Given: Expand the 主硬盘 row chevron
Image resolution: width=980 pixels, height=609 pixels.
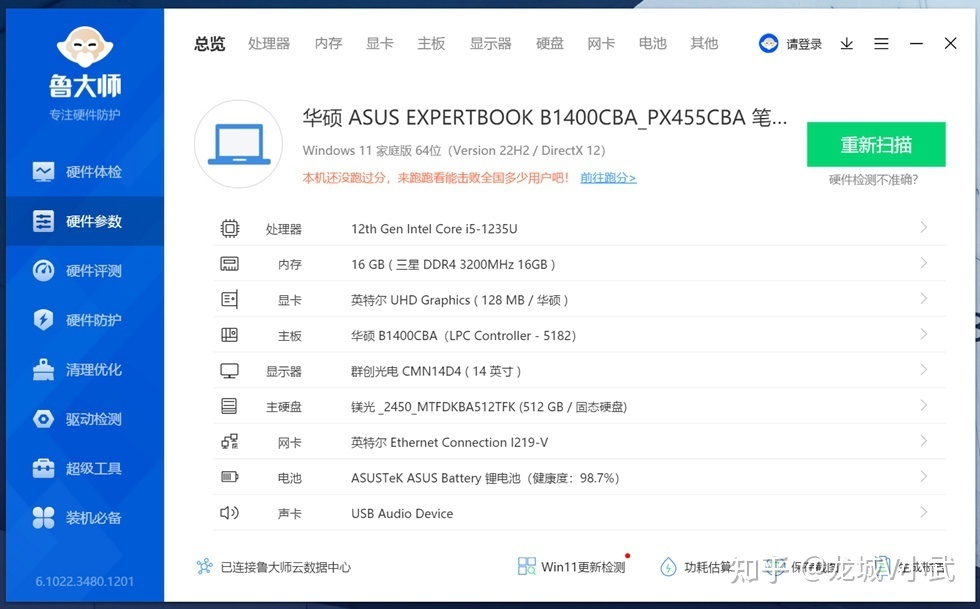Looking at the screenshot, I should (924, 406).
